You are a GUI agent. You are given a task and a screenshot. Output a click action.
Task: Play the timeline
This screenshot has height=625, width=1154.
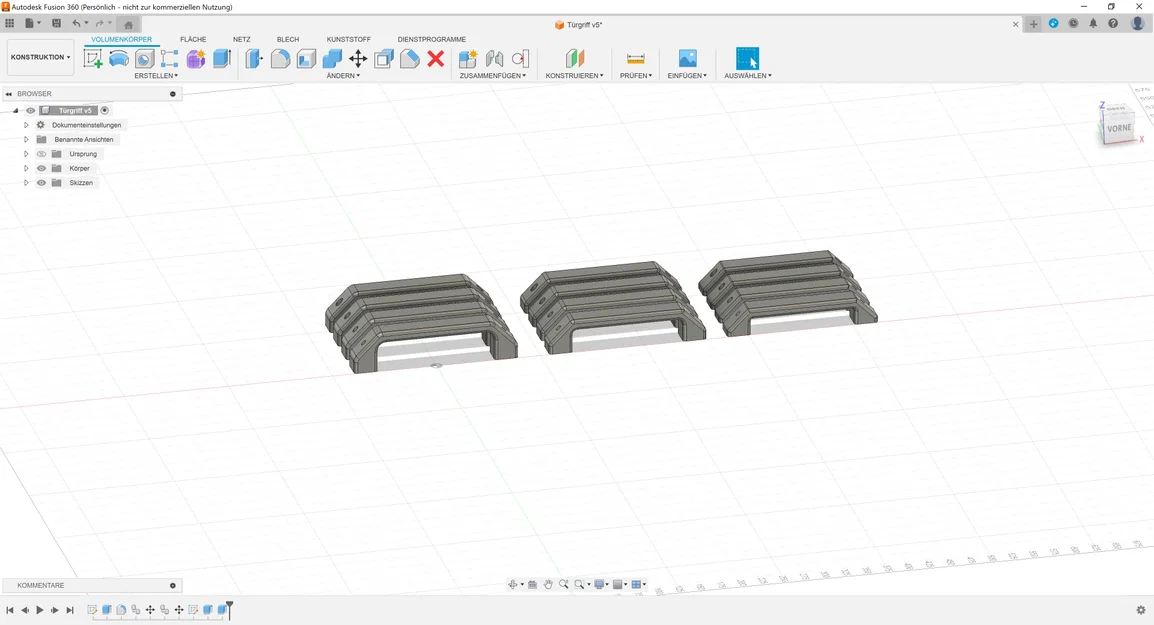[x=40, y=610]
